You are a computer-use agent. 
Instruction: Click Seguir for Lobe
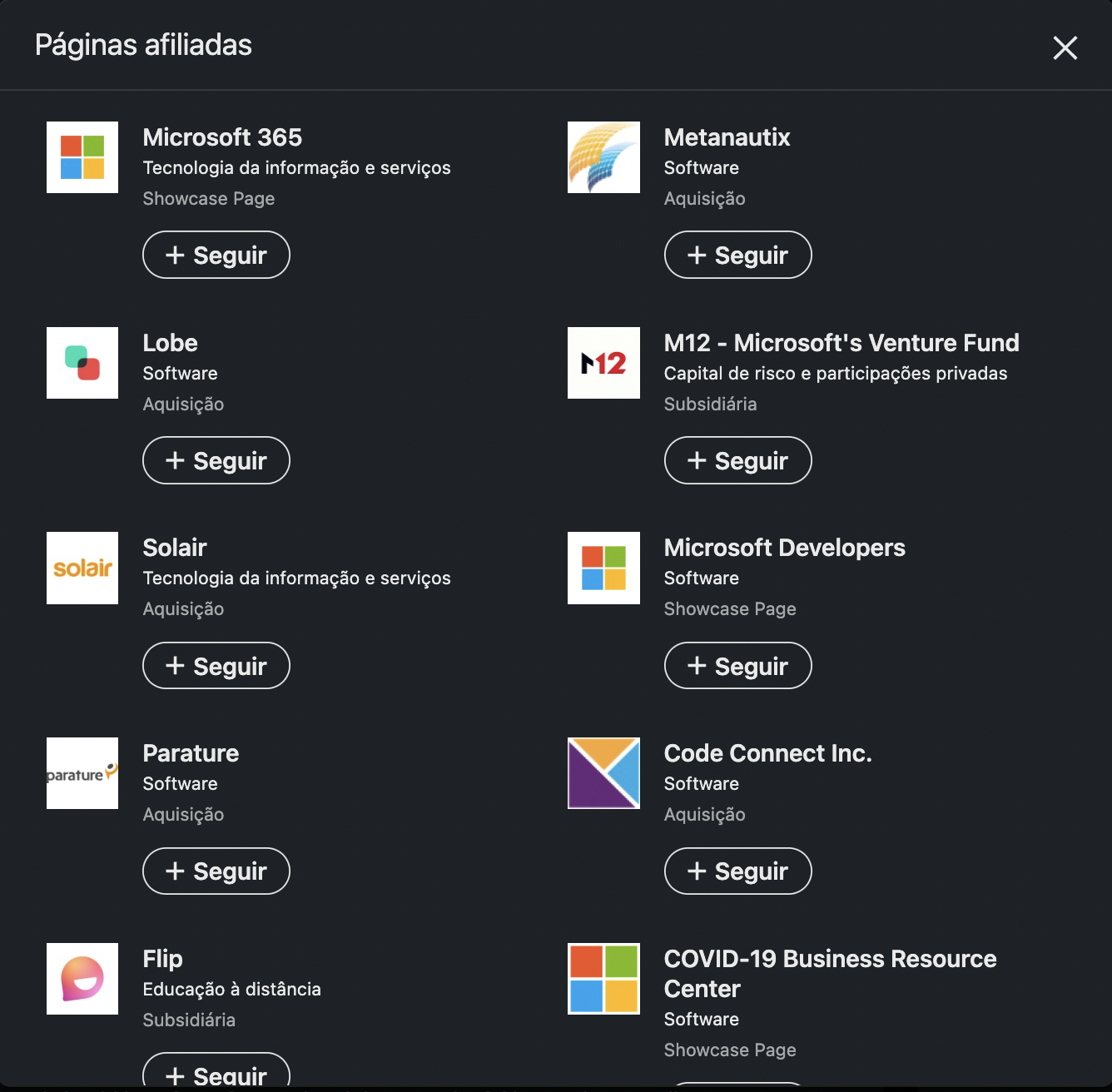[216, 460]
